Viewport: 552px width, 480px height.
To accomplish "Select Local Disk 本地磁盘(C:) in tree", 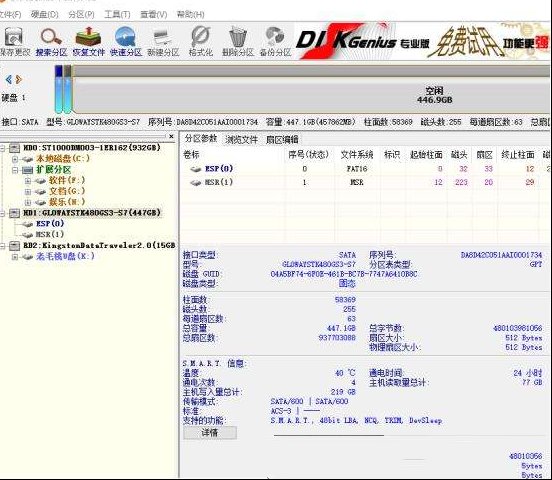I will pyautogui.click(x=63, y=158).
